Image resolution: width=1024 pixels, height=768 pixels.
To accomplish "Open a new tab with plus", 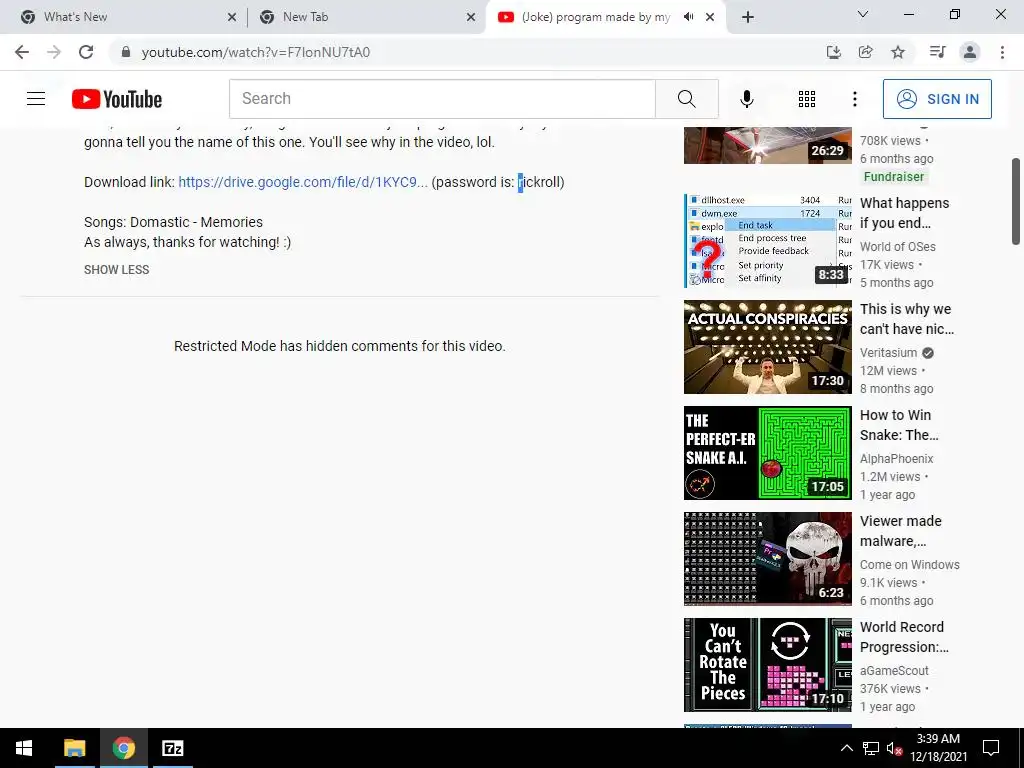I will (748, 17).
